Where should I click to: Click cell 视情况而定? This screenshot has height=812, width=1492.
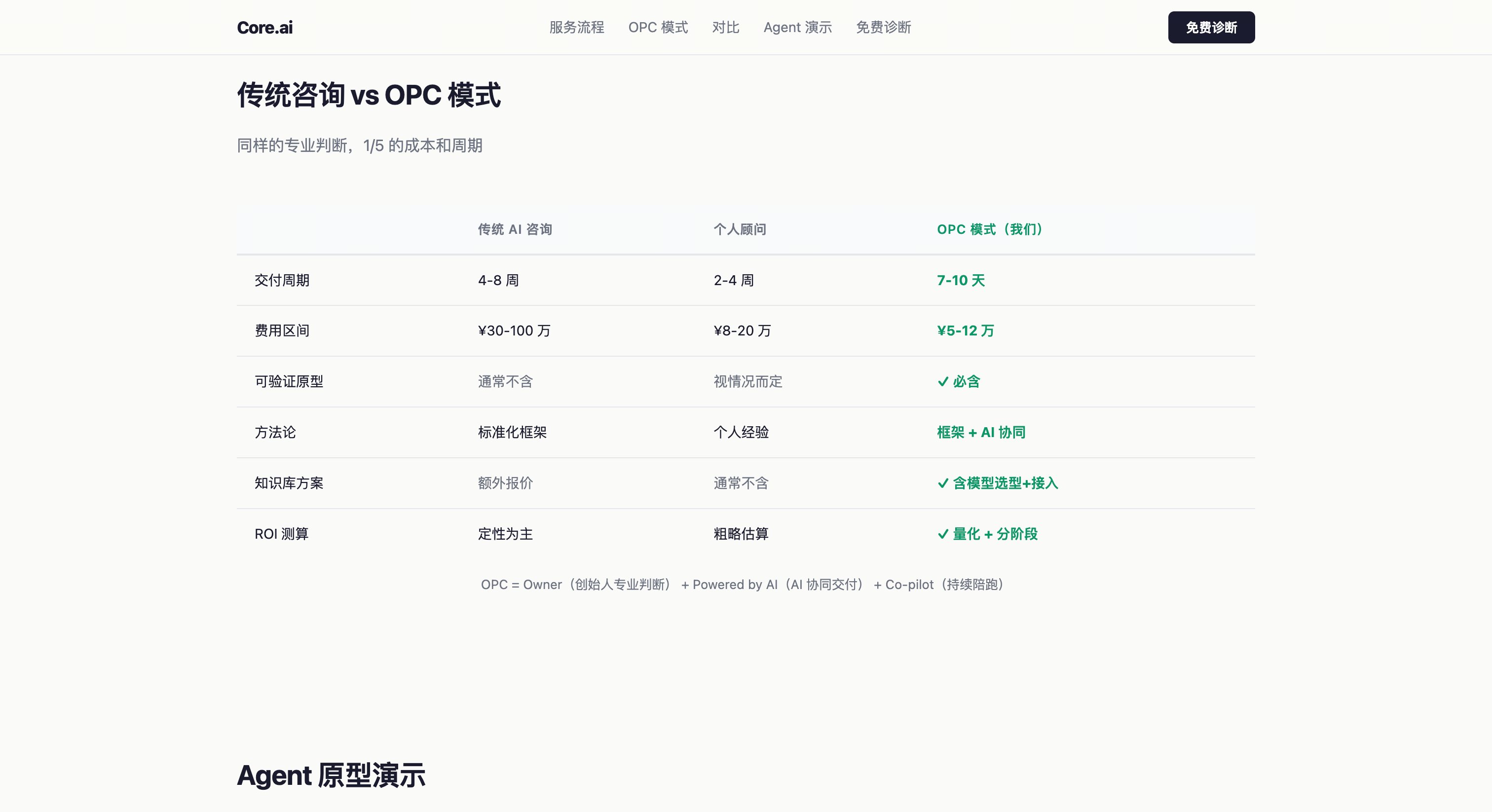(748, 382)
